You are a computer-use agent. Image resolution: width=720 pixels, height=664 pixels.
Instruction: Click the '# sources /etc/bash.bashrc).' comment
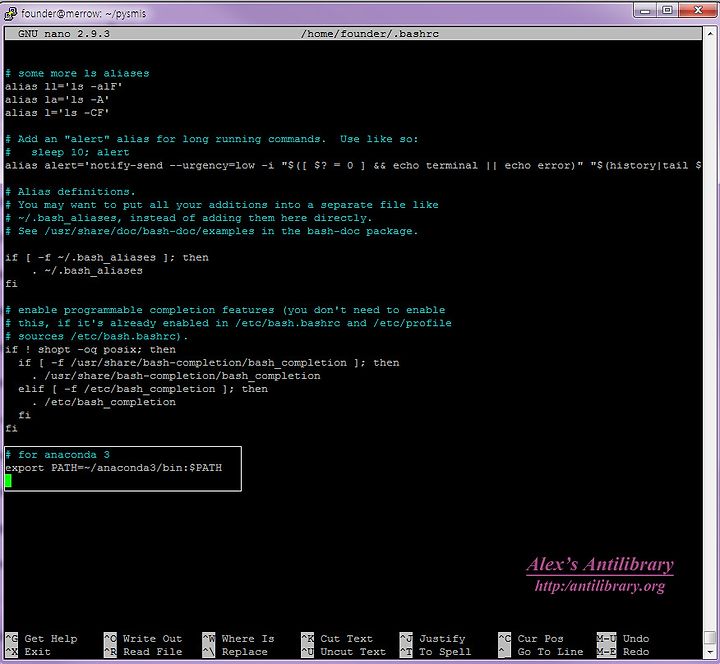pos(97,337)
